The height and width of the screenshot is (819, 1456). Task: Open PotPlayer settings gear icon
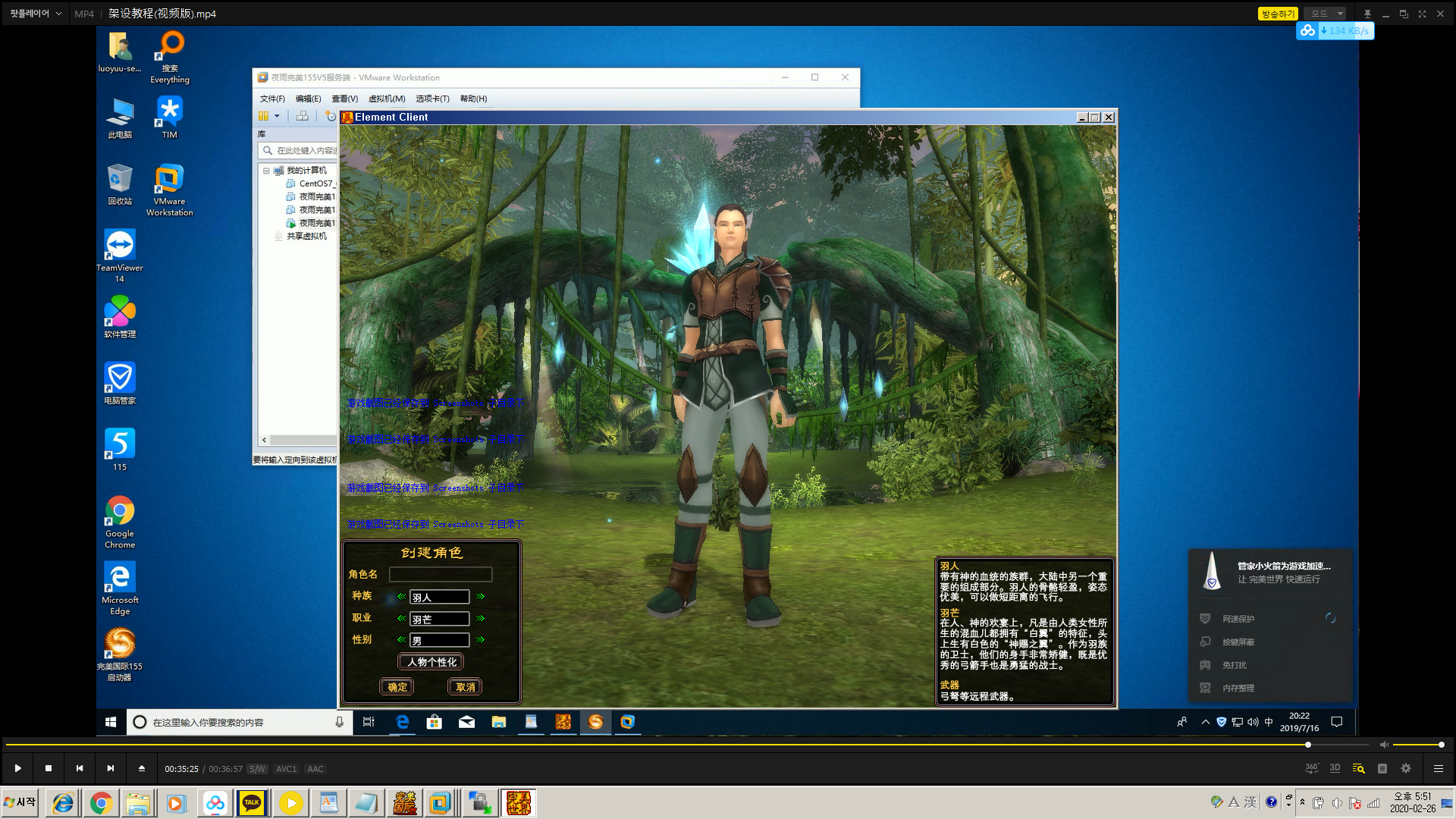[1406, 768]
